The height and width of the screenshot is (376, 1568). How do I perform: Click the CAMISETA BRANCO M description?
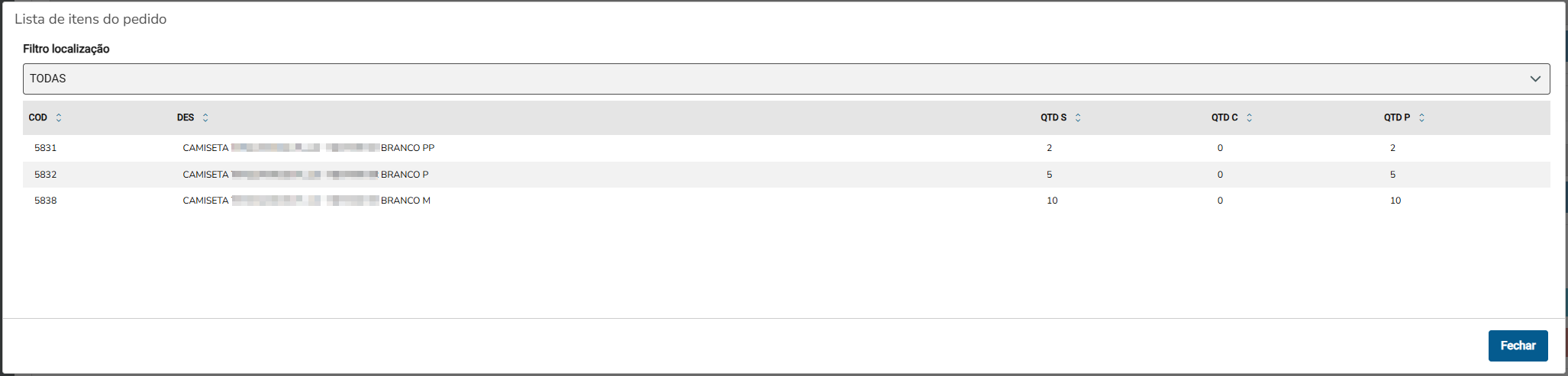tap(306, 201)
